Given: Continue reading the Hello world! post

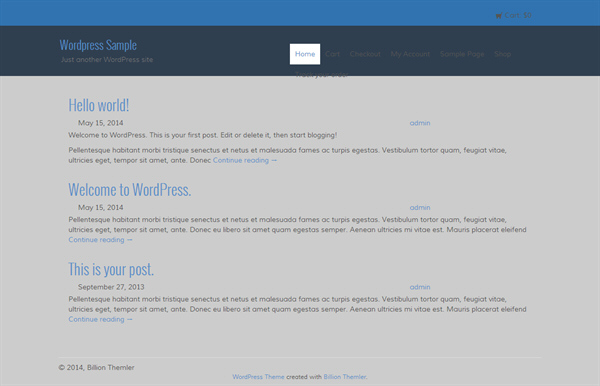Looking at the screenshot, I should pos(245,160).
